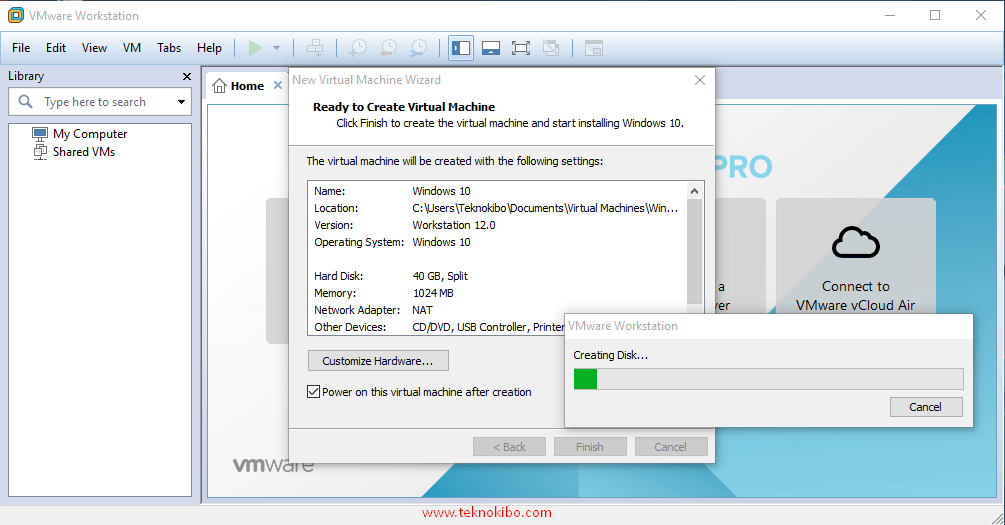Click the 40 GB, Split hard disk value
Image resolution: width=1005 pixels, height=525 pixels.
coord(440,276)
